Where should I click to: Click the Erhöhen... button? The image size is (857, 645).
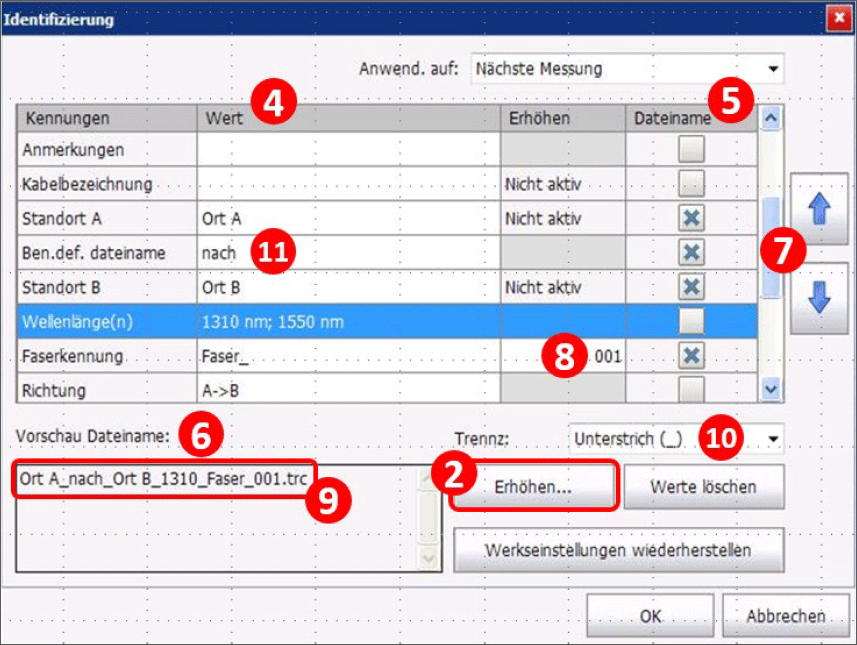point(532,487)
